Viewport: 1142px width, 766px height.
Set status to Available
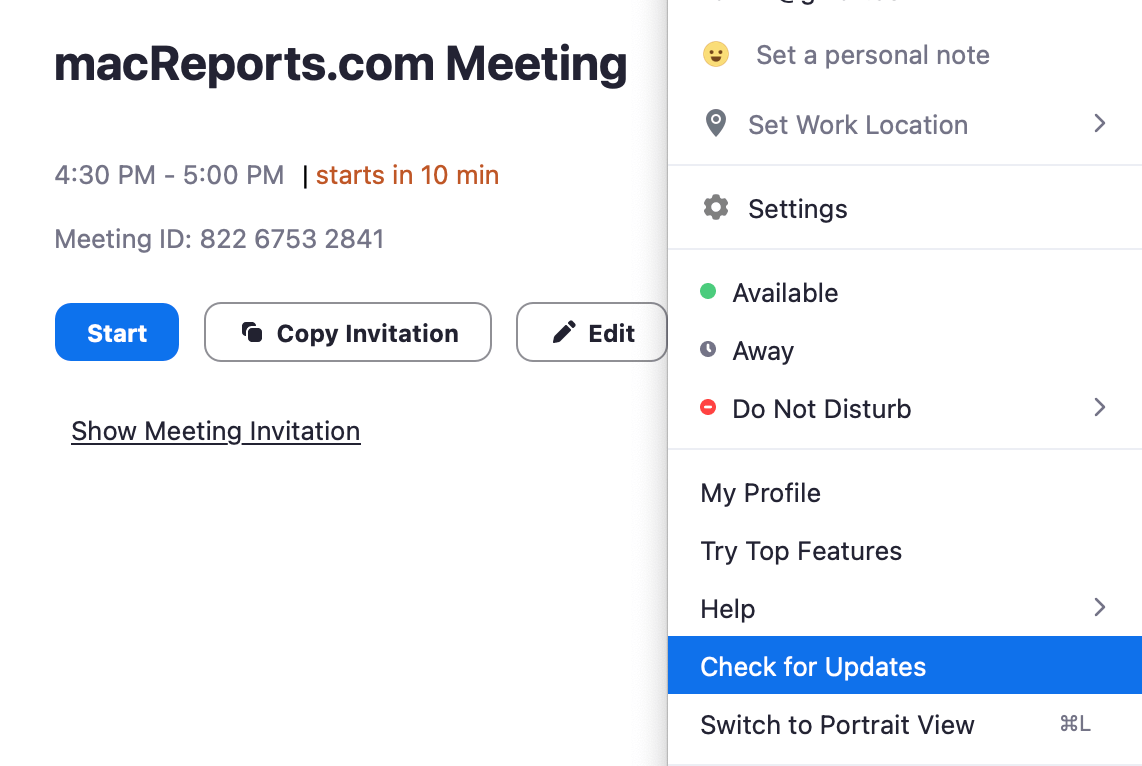[x=905, y=293]
